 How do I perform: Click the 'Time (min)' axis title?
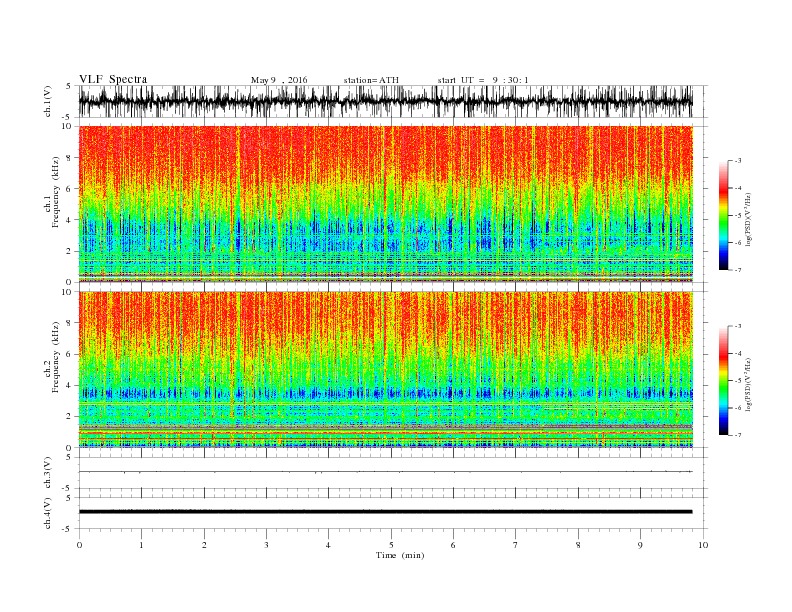[x=400, y=555]
